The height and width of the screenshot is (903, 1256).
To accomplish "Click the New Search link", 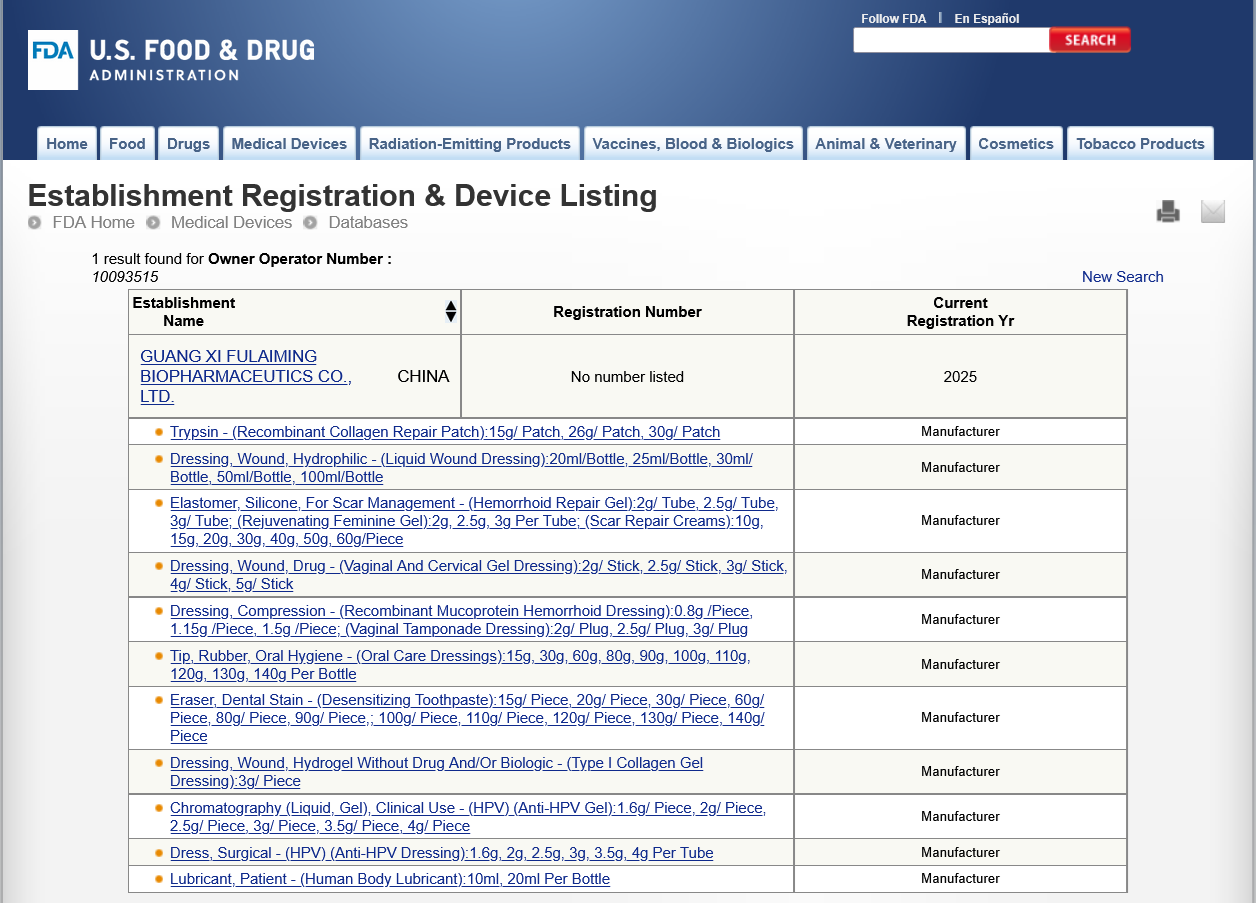I will pyautogui.click(x=1122, y=277).
